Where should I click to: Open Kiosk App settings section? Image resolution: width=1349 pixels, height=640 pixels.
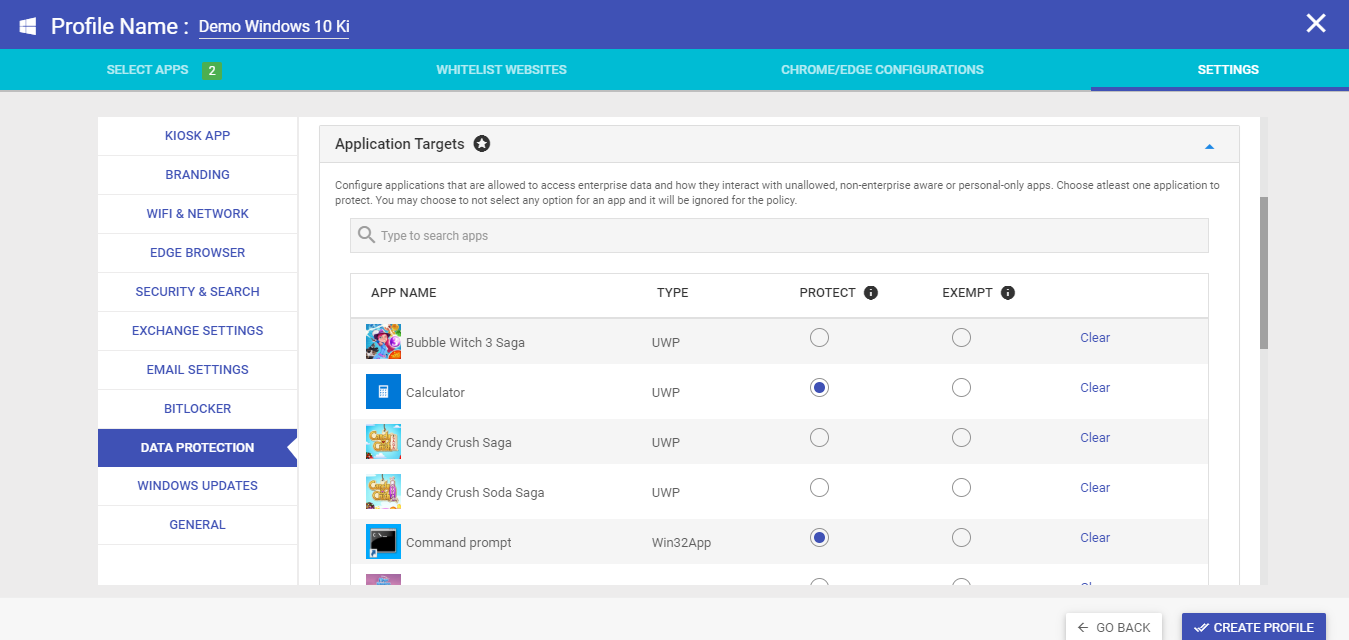(197, 136)
